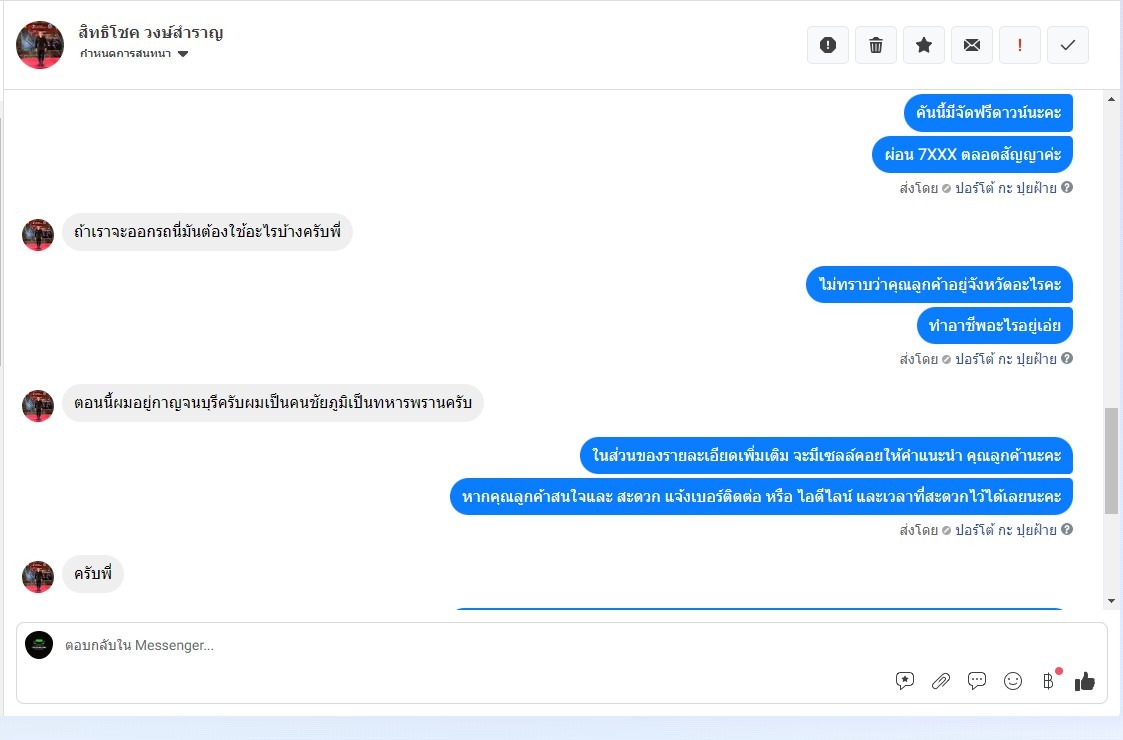Viewport: 1123px width, 740px height.
Task: Send a thumbs-up like
Action: [x=1085, y=681]
